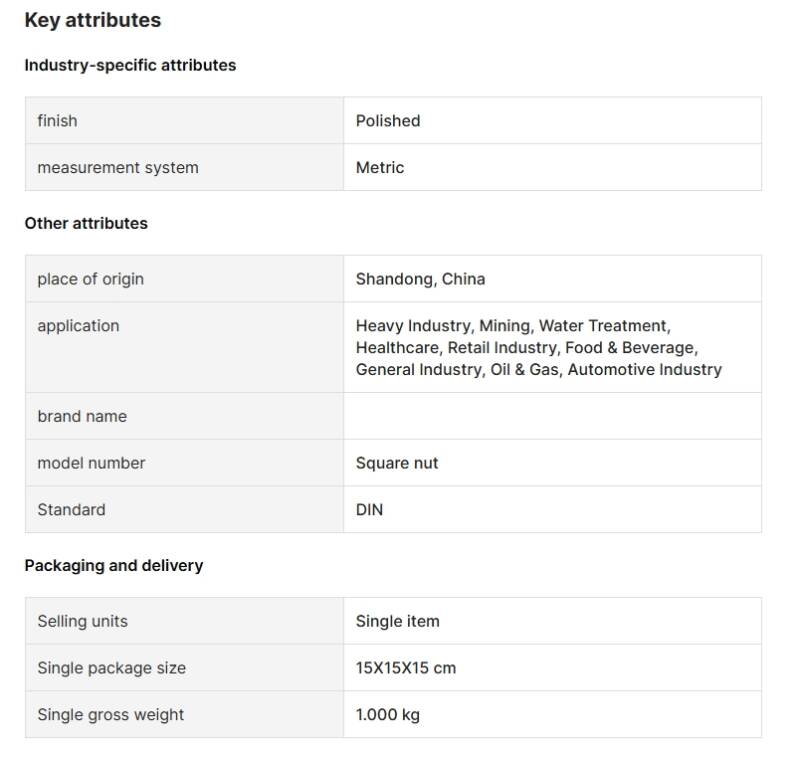Select the Polished finish value
Screen dimensions: 800x758
388,121
